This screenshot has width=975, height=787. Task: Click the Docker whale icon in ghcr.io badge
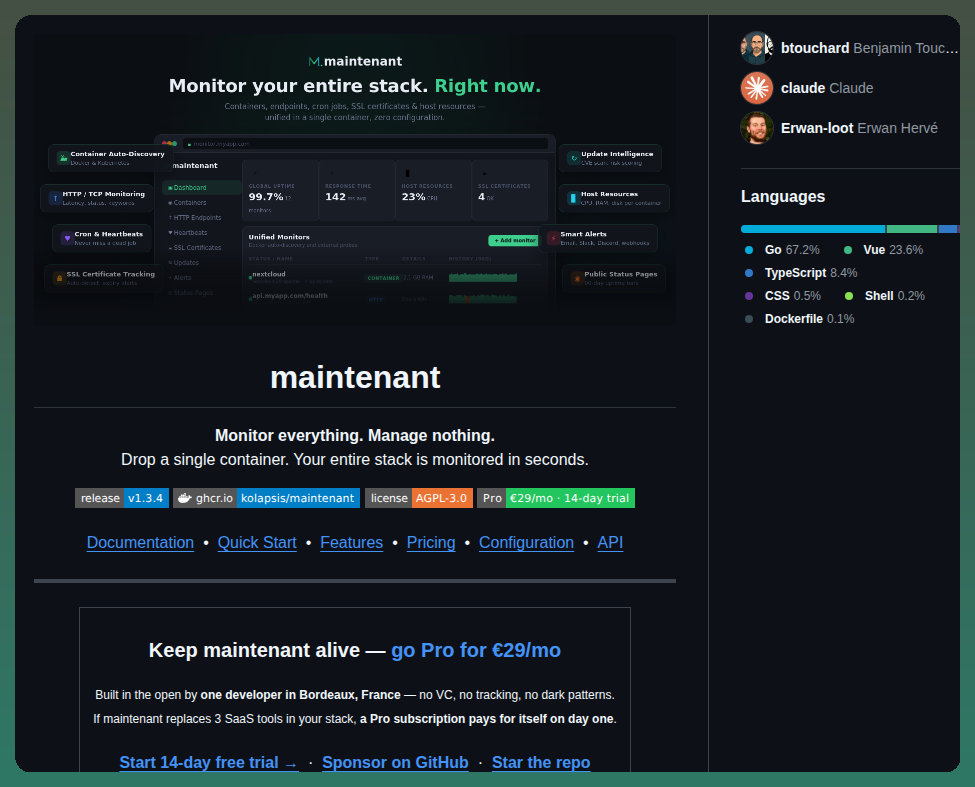(185, 498)
